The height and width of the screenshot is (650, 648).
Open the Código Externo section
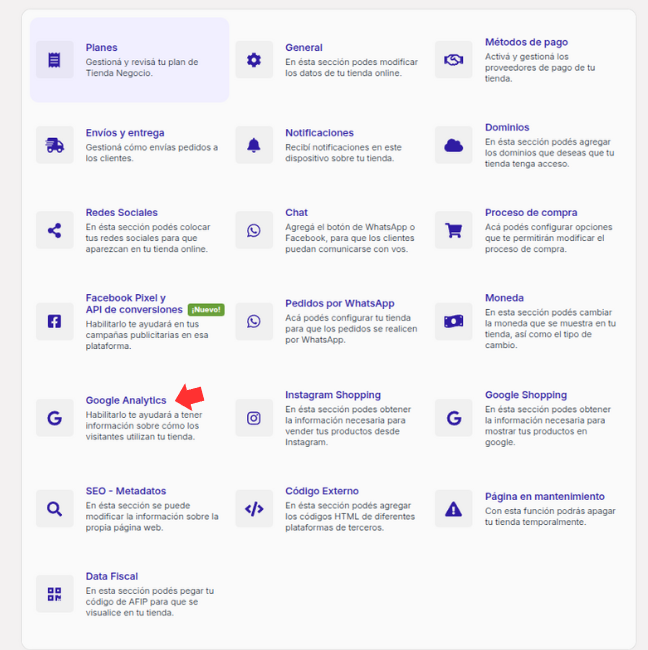(322, 491)
